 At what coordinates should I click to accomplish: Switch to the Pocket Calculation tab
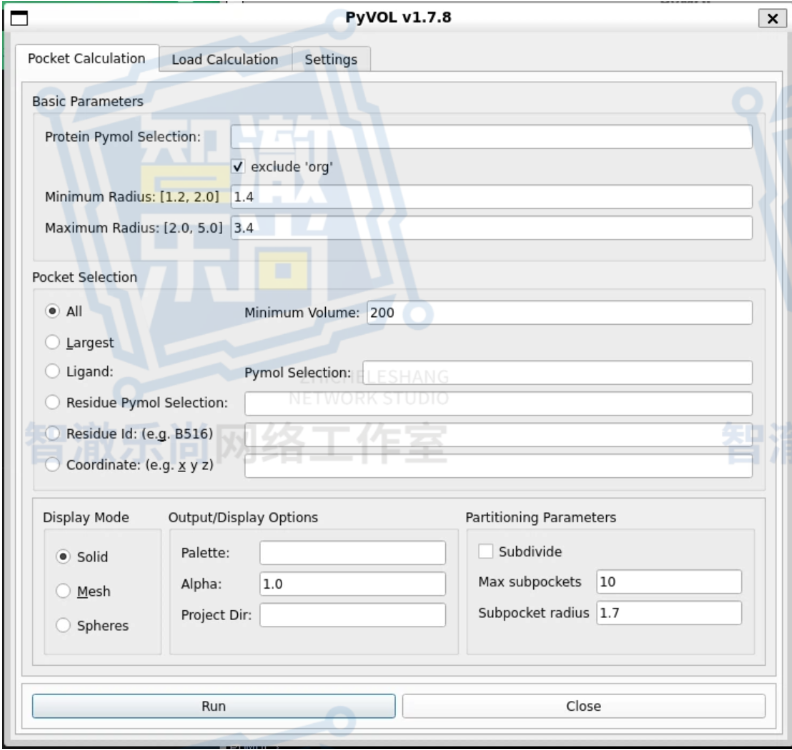86,59
